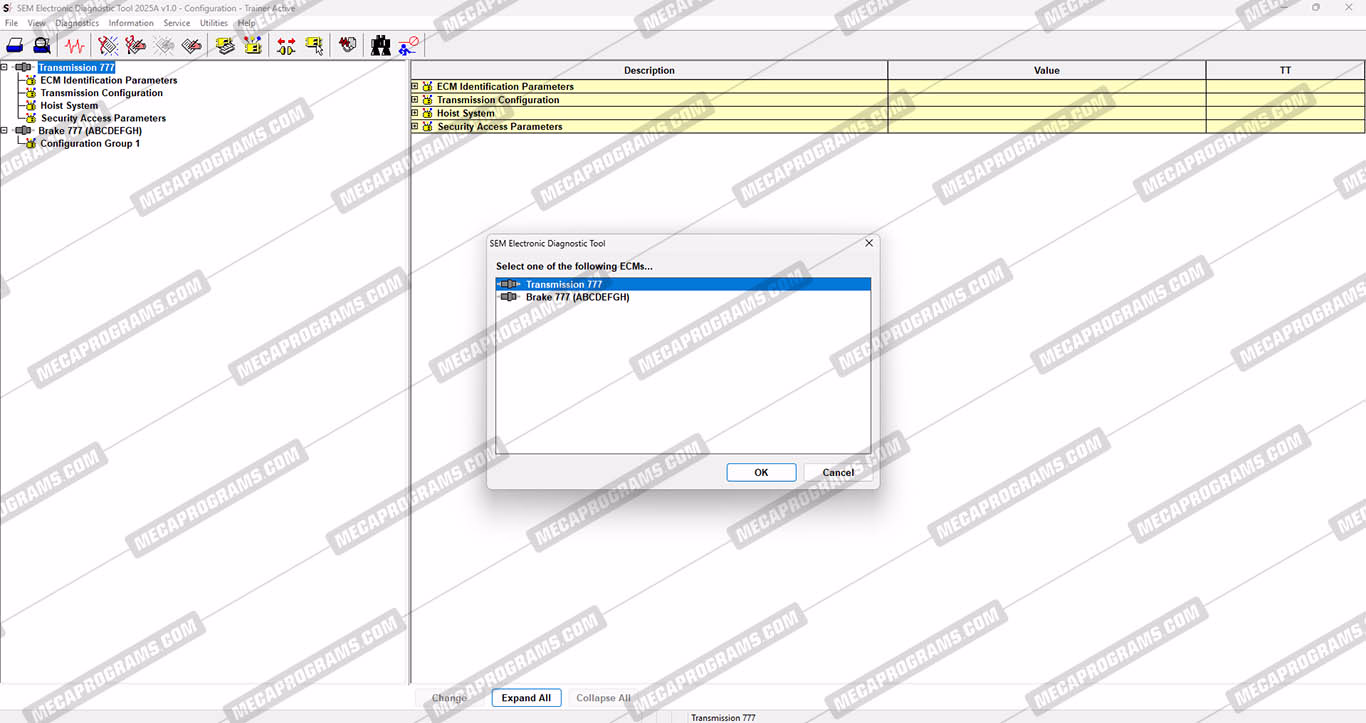Select ECM Identification Parameters in left tree
This screenshot has width=1366, height=723.
pos(109,80)
